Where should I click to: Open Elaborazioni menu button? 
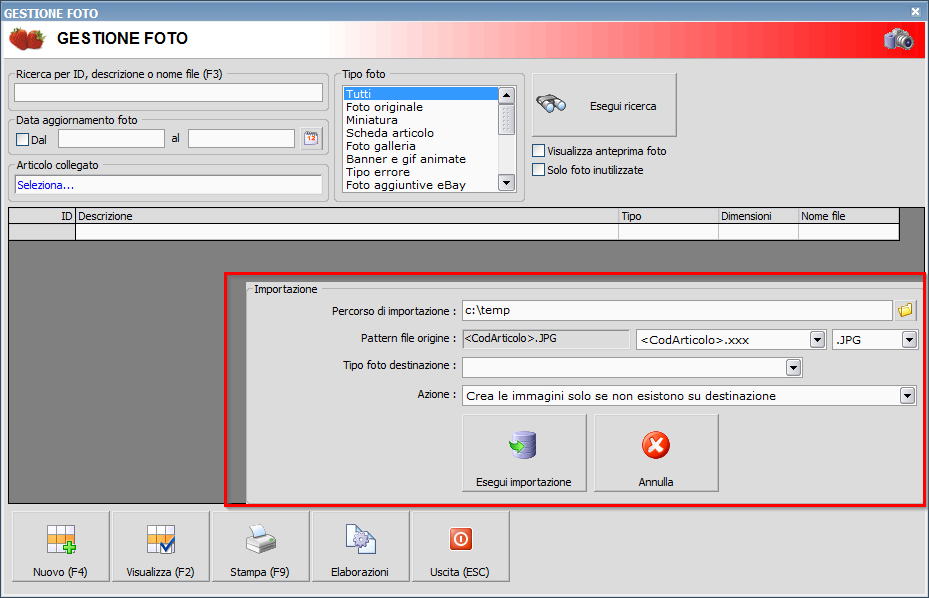click(x=360, y=546)
